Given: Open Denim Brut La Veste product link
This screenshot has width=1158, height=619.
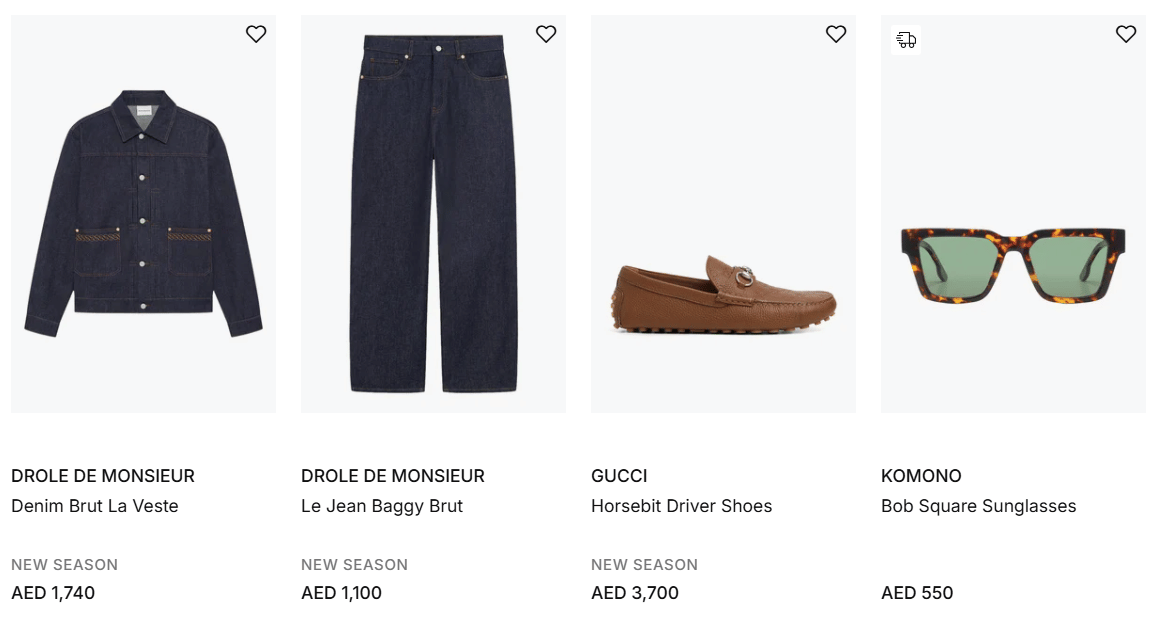Looking at the screenshot, I should (x=95, y=506).
